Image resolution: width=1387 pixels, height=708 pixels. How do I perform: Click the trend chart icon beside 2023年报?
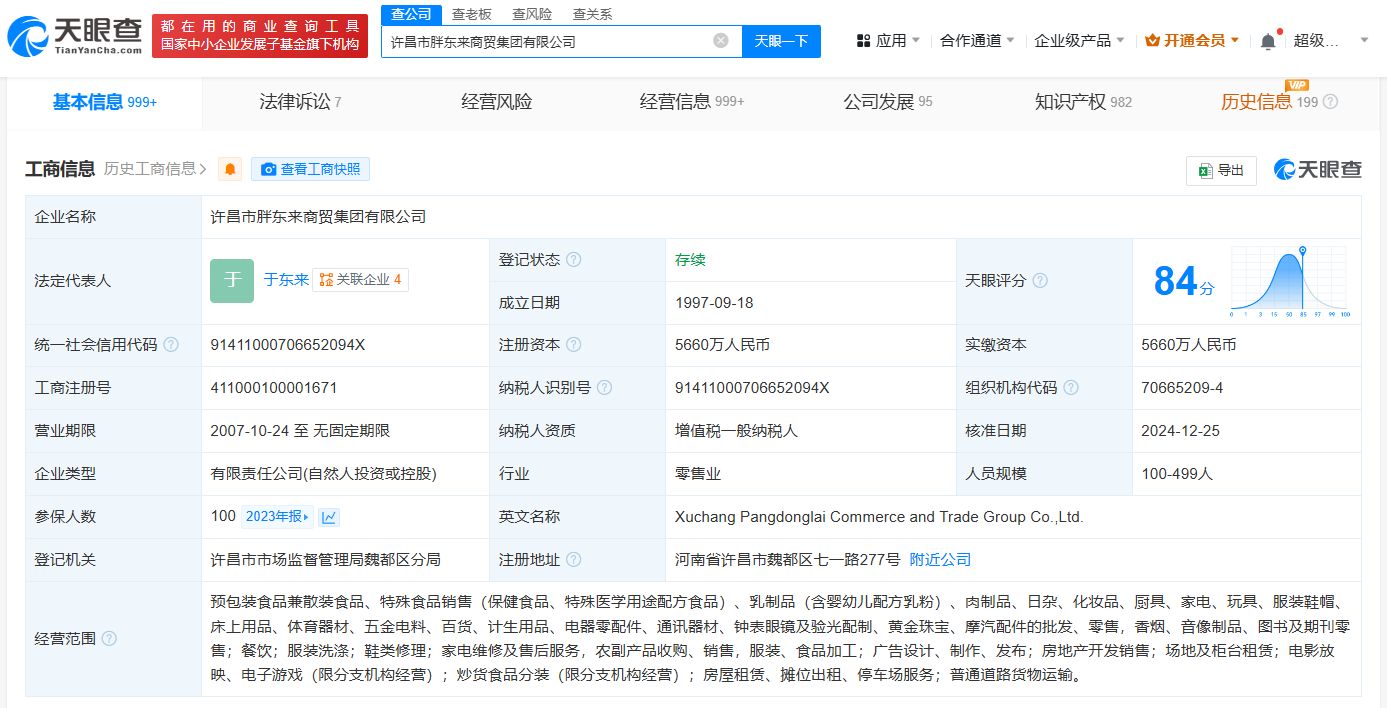click(329, 517)
